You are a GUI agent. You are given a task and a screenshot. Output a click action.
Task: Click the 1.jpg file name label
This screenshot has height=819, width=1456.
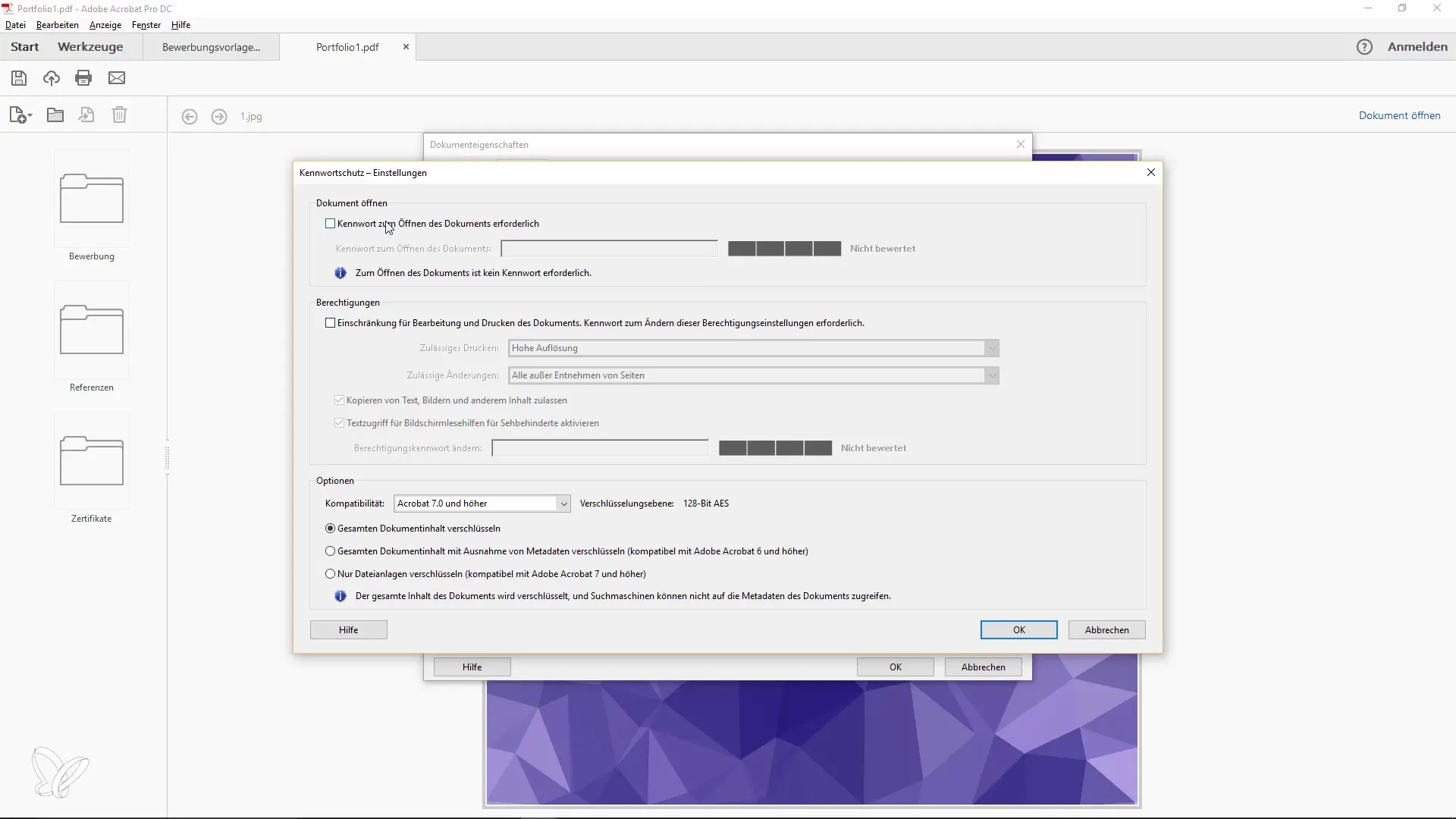click(251, 117)
